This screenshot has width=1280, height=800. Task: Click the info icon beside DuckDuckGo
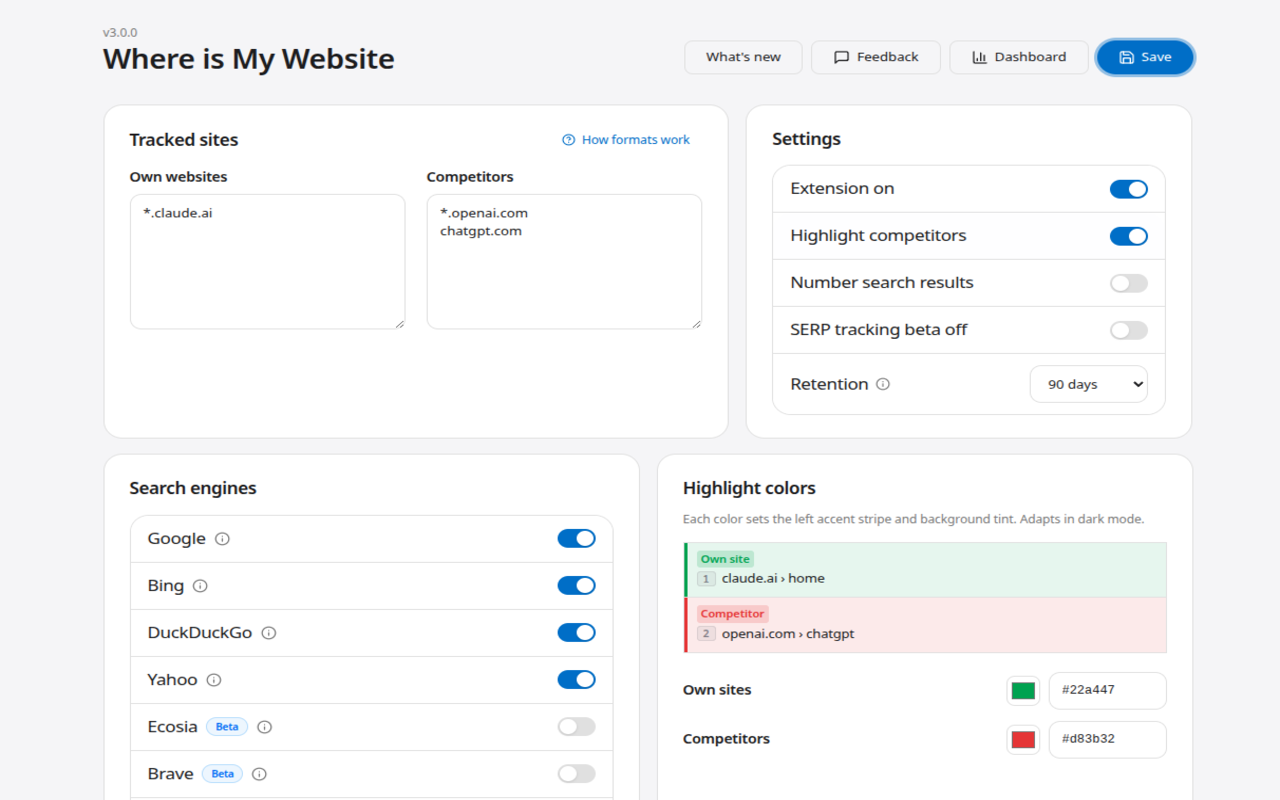(x=269, y=633)
